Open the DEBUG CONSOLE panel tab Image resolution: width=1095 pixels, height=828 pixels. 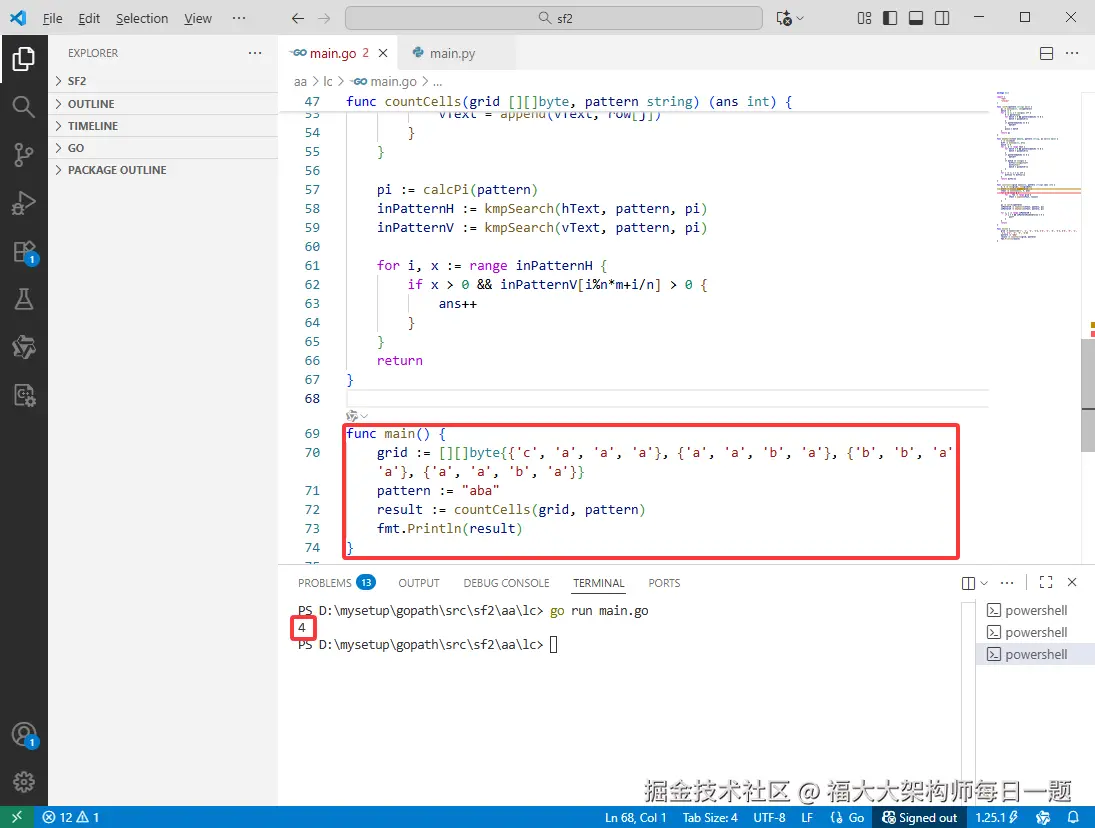pos(506,583)
